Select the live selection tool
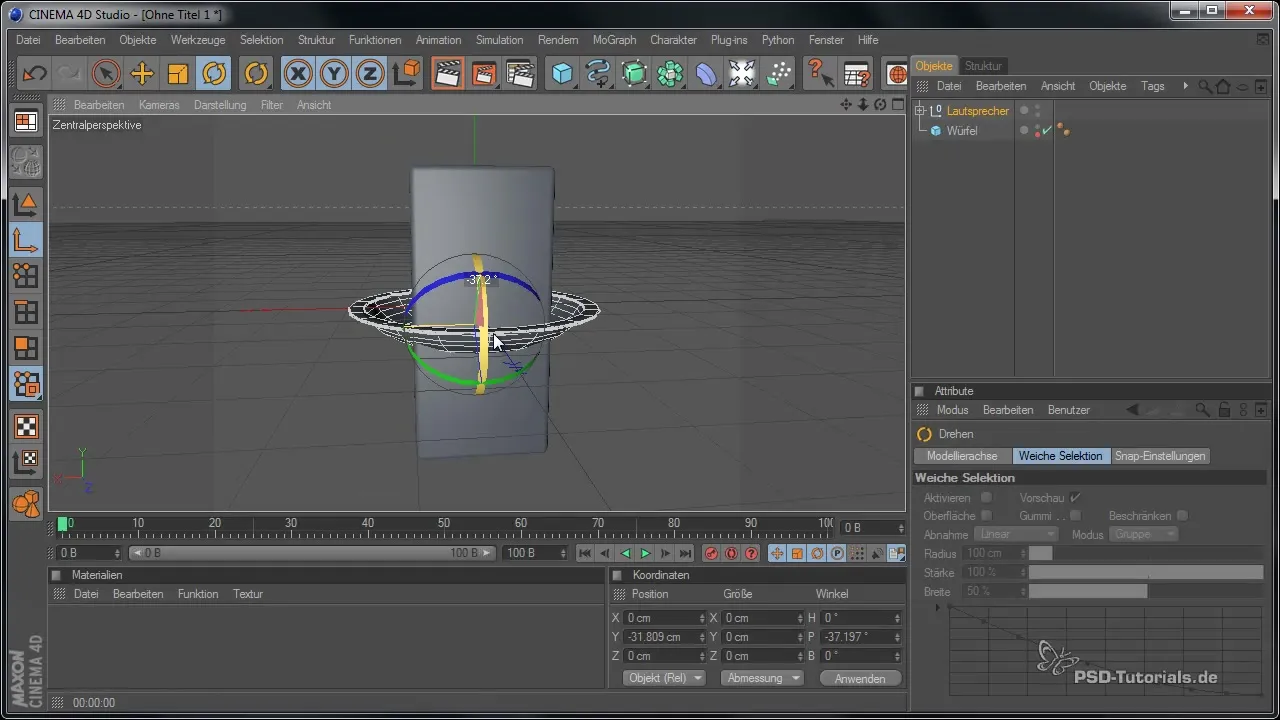This screenshot has width=1280, height=720. pos(106,73)
